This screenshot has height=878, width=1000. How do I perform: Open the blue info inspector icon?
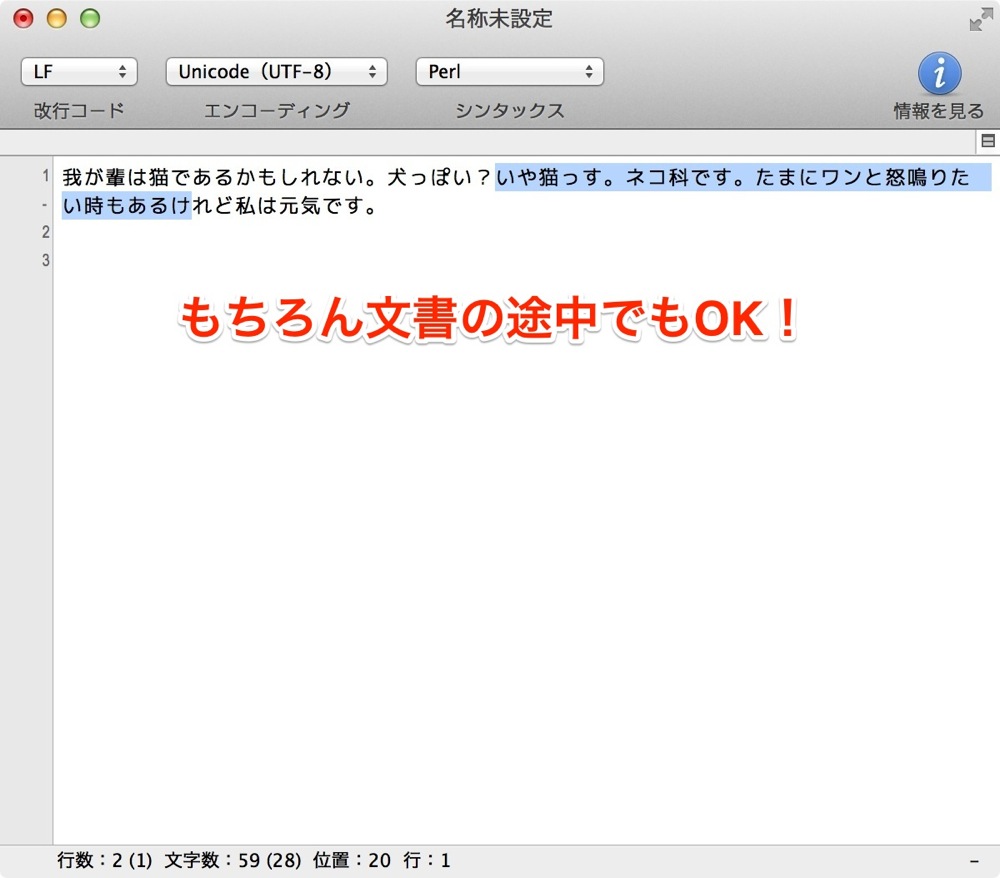(x=939, y=73)
